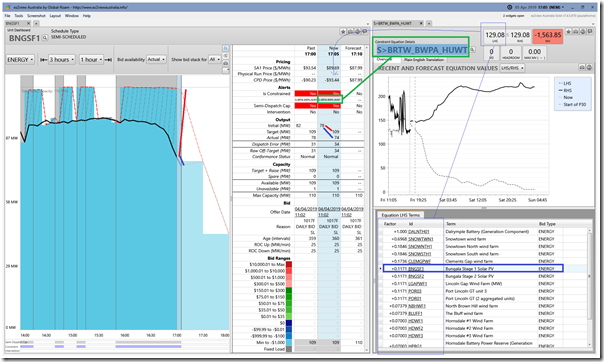Open the BLUFF1 unit link
The height and width of the screenshot is (362, 604).
click(416, 313)
